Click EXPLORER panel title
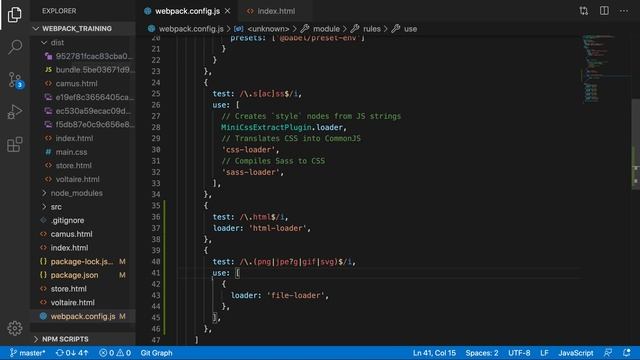 [x=59, y=11]
